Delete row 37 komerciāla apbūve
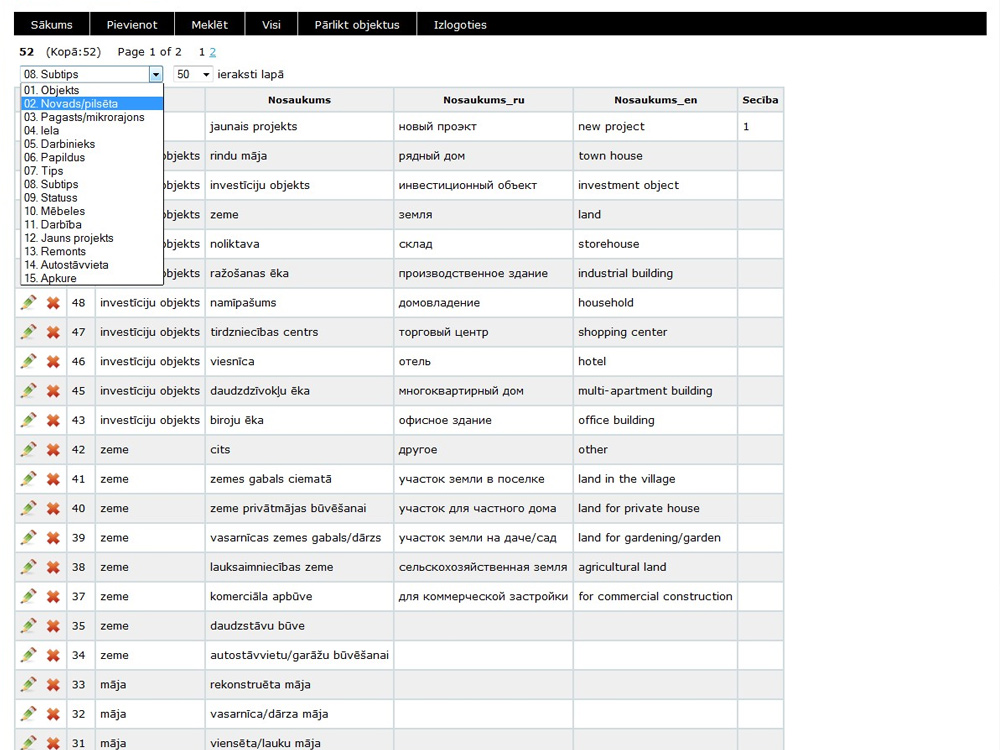 [x=53, y=596]
